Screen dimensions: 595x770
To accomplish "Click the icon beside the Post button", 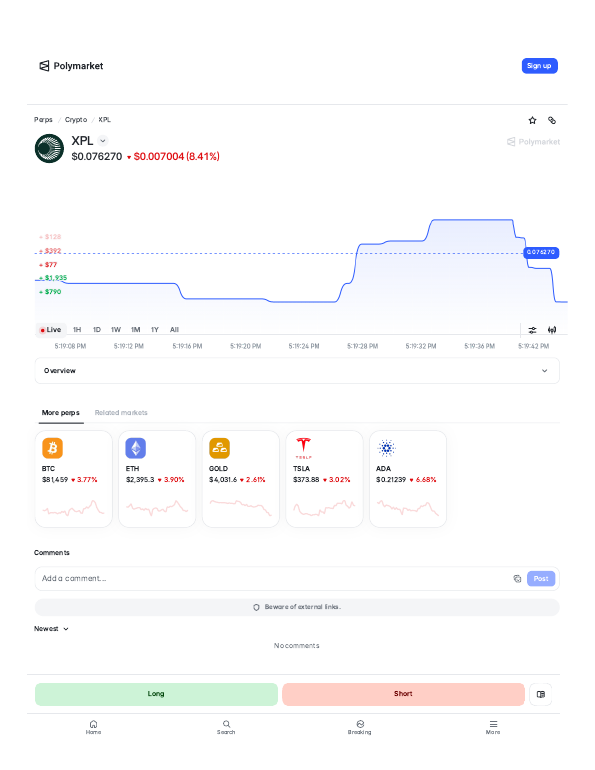I will (x=517, y=579).
